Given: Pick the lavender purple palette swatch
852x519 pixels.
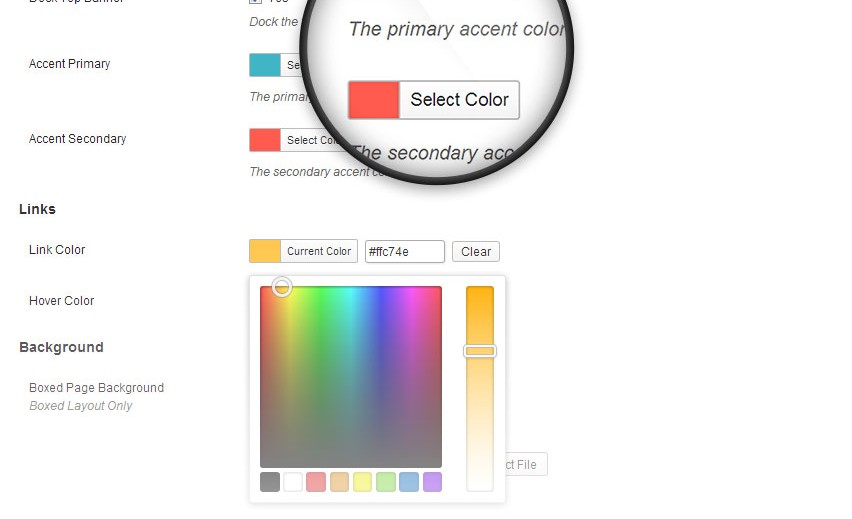Looking at the screenshot, I should click(432, 482).
